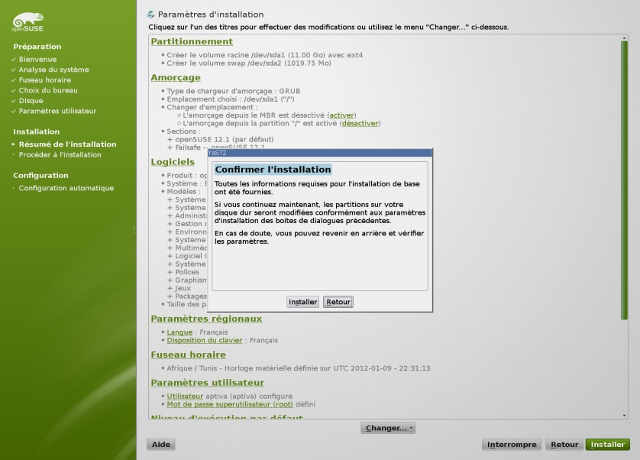Open the Changer... dropdown menu
The height and width of the screenshot is (460, 640).
click(x=388, y=428)
